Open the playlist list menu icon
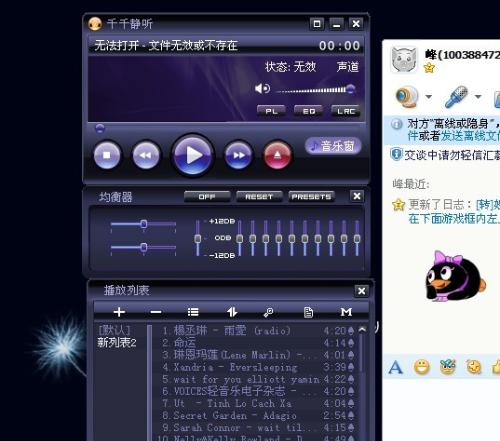The height and width of the screenshot is (441, 500). [x=193, y=312]
